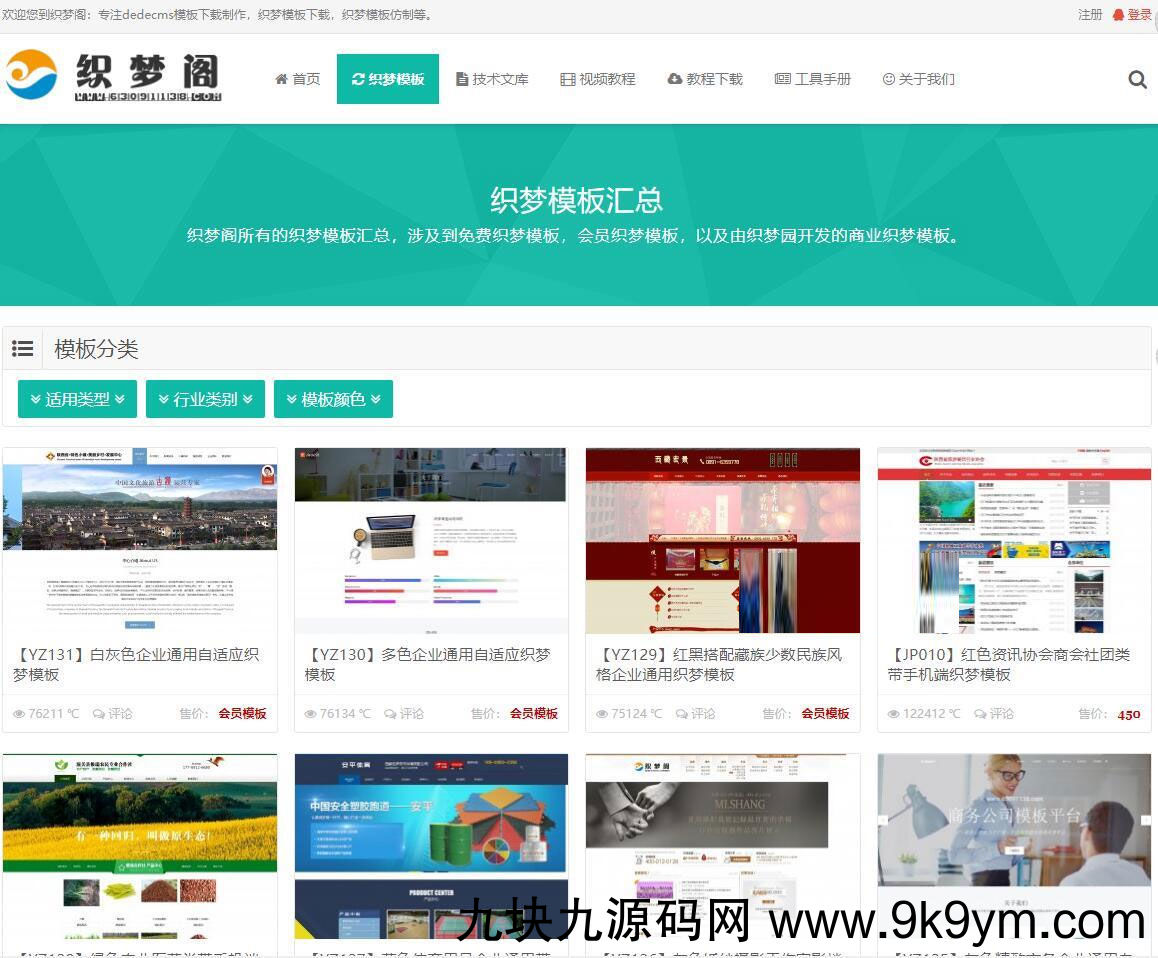Click the magnifying glass search icon
Screen dimensions: 1158x958
pyautogui.click(x=1137, y=80)
